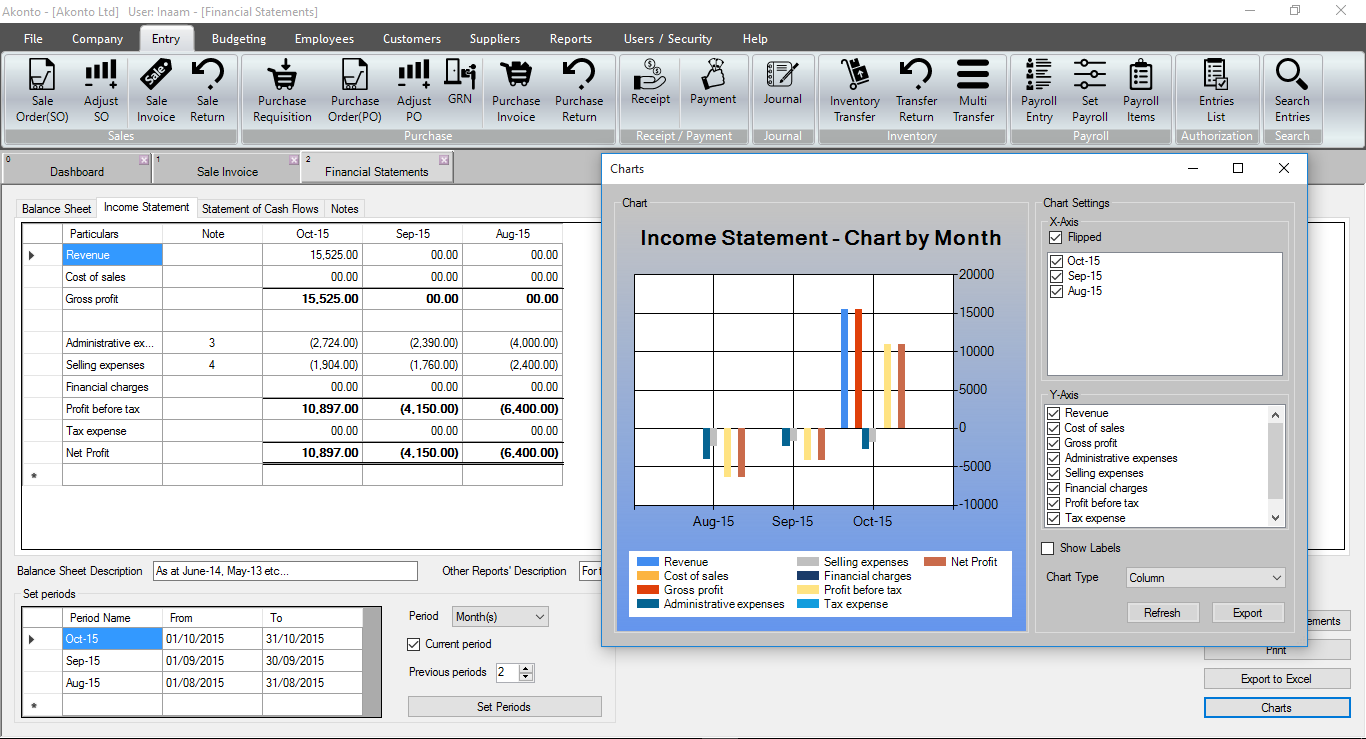Uncheck the Flipped checkbox
This screenshot has height=739, width=1366.
click(x=1056, y=238)
